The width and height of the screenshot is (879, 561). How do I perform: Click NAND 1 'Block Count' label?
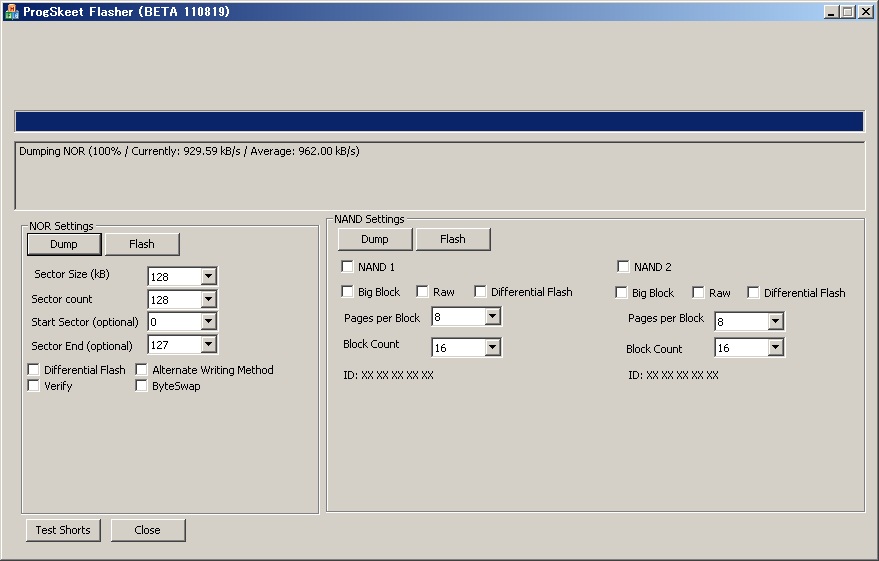(x=371, y=344)
